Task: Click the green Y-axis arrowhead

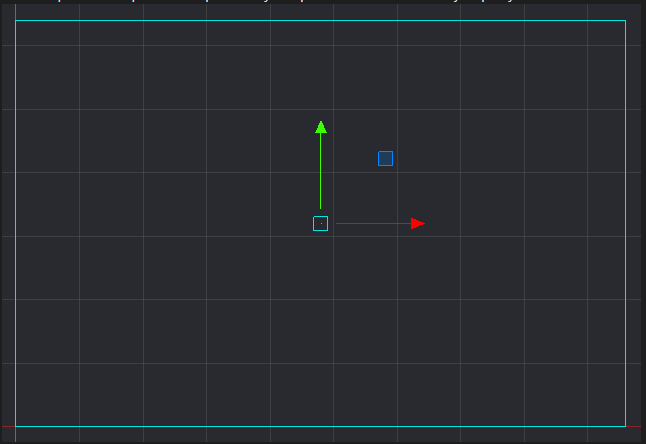Action: tap(321, 127)
